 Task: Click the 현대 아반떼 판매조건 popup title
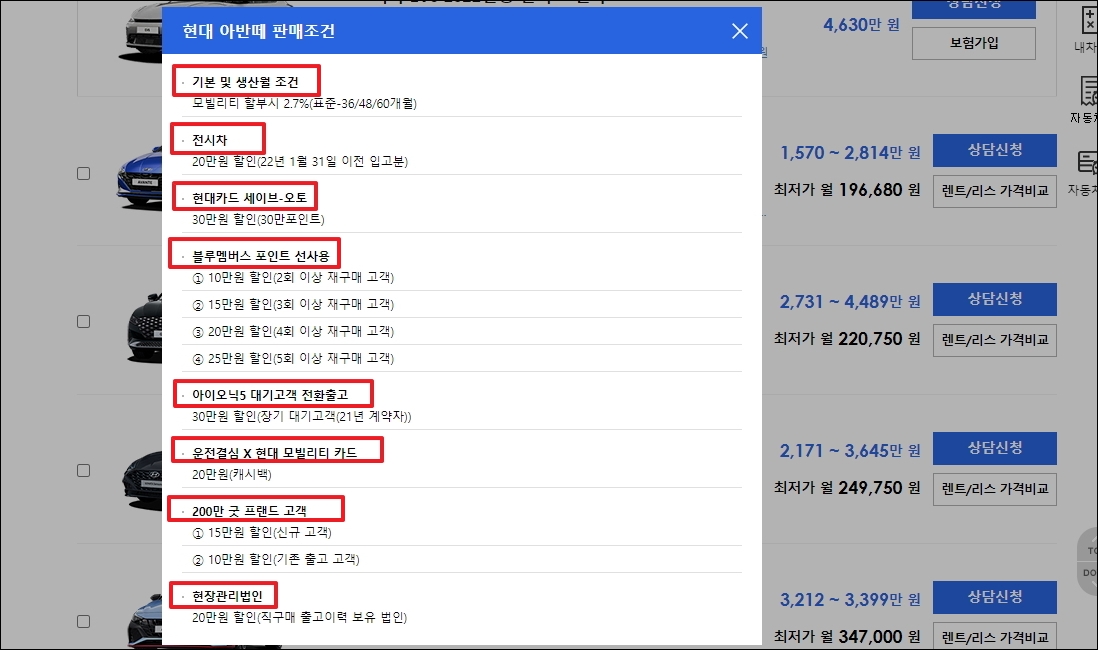258,31
